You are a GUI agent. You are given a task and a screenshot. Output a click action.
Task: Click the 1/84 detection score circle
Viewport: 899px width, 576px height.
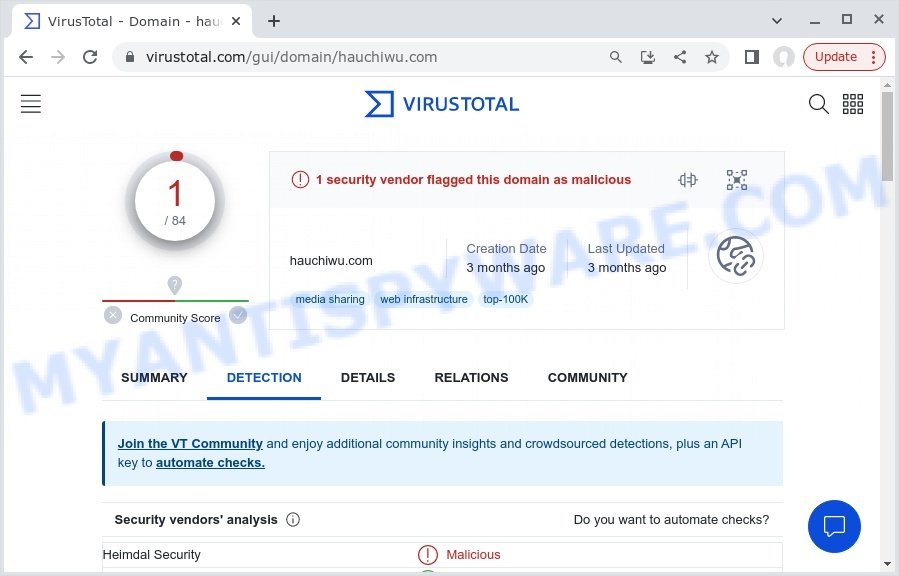(175, 201)
